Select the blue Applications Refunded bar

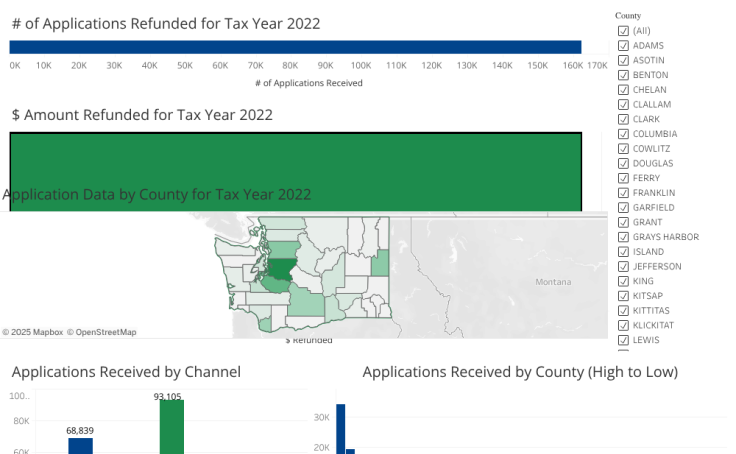[x=295, y=47]
